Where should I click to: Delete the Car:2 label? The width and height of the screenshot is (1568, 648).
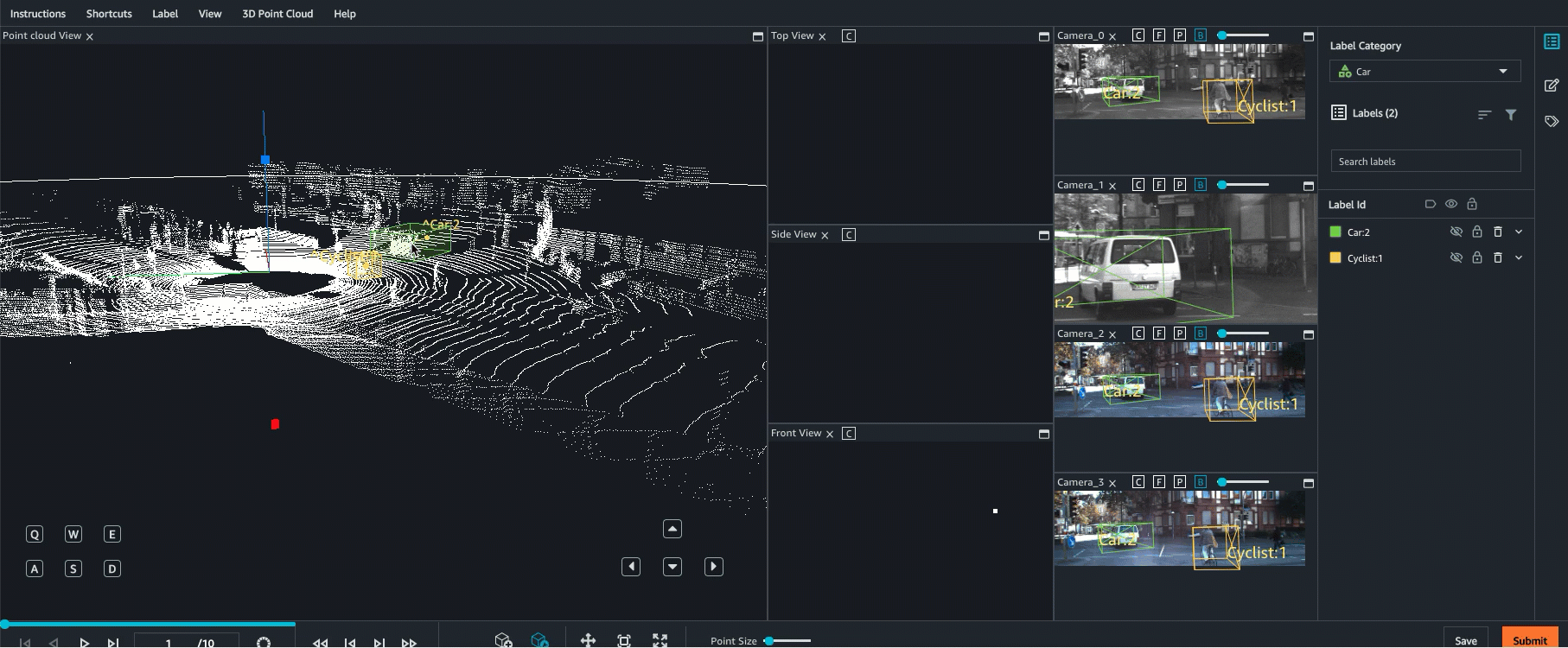coord(1498,232)
